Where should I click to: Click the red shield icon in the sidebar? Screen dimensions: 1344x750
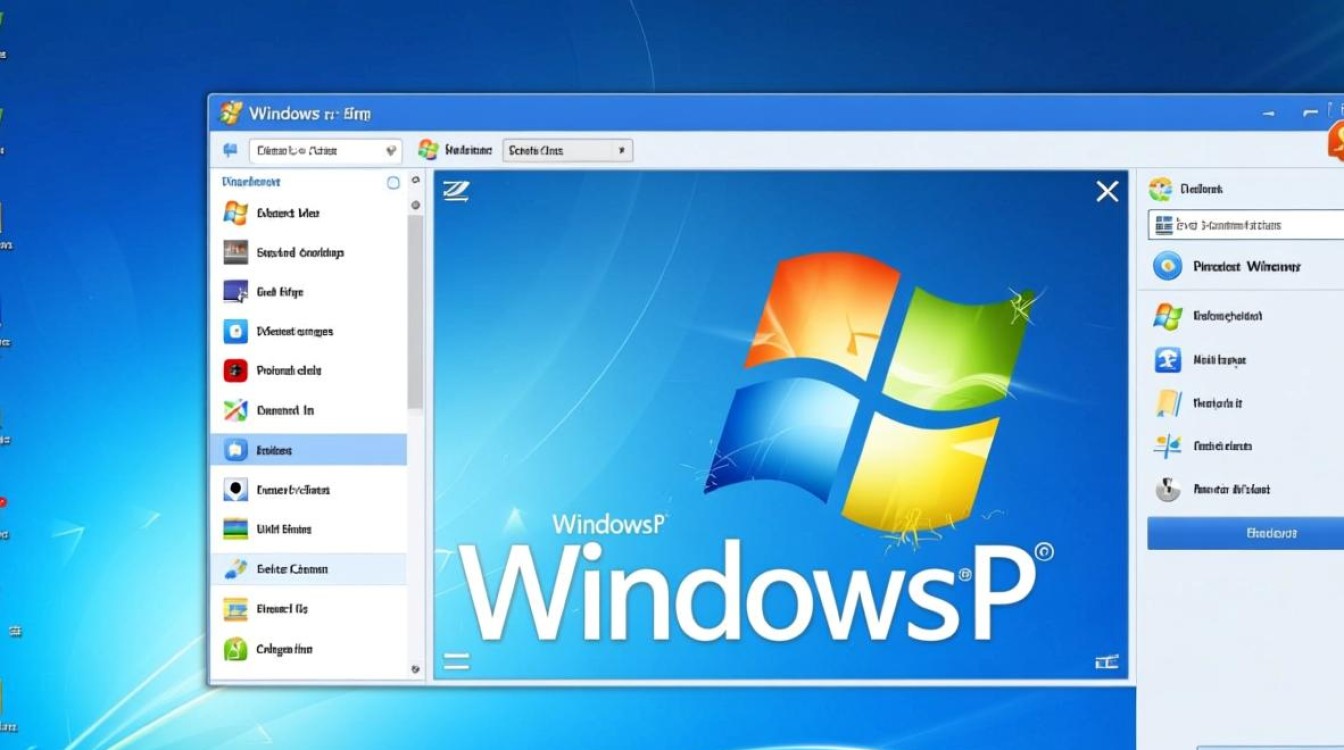236,370
